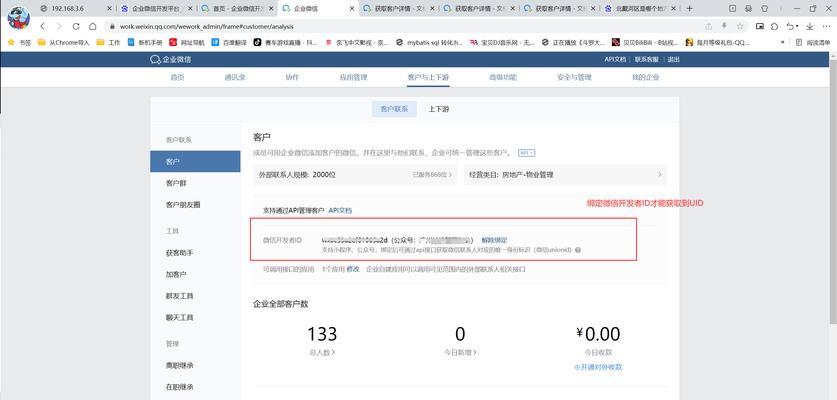Click the unionid help question mark icon
Image resolution: width=837 pixels, height=400 pixels.
(578, 249)
